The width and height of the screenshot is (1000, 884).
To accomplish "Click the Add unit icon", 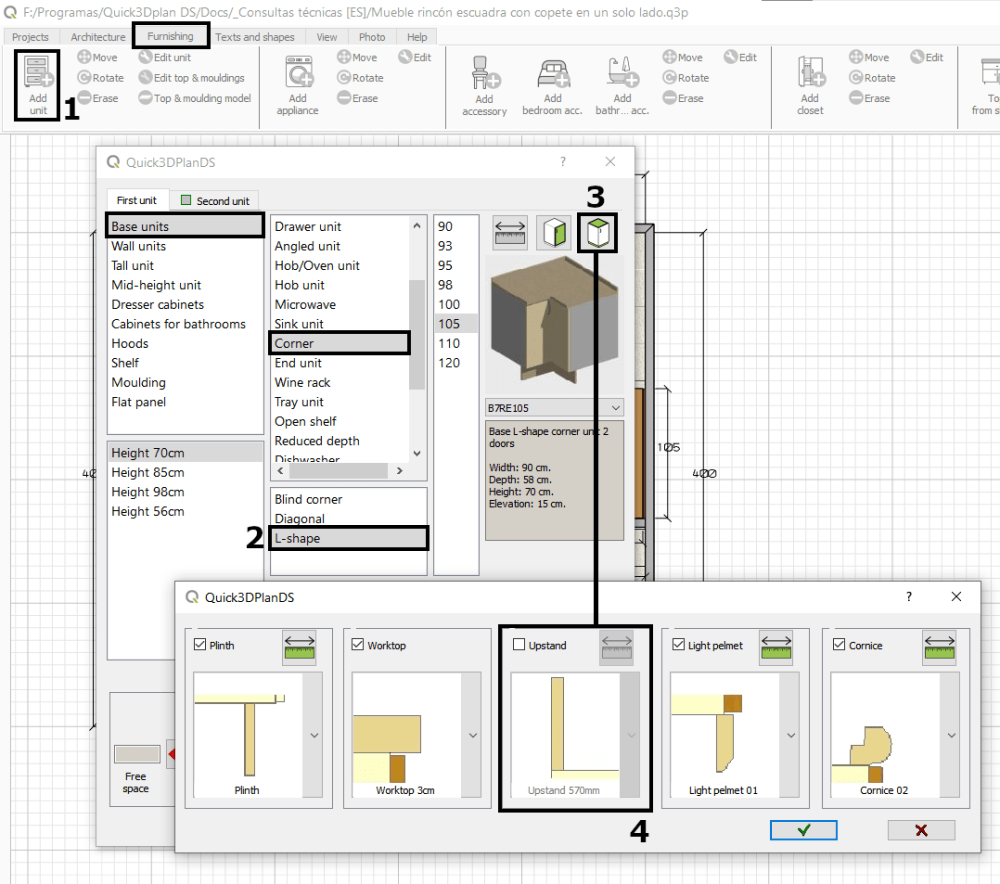I will 38,71.
